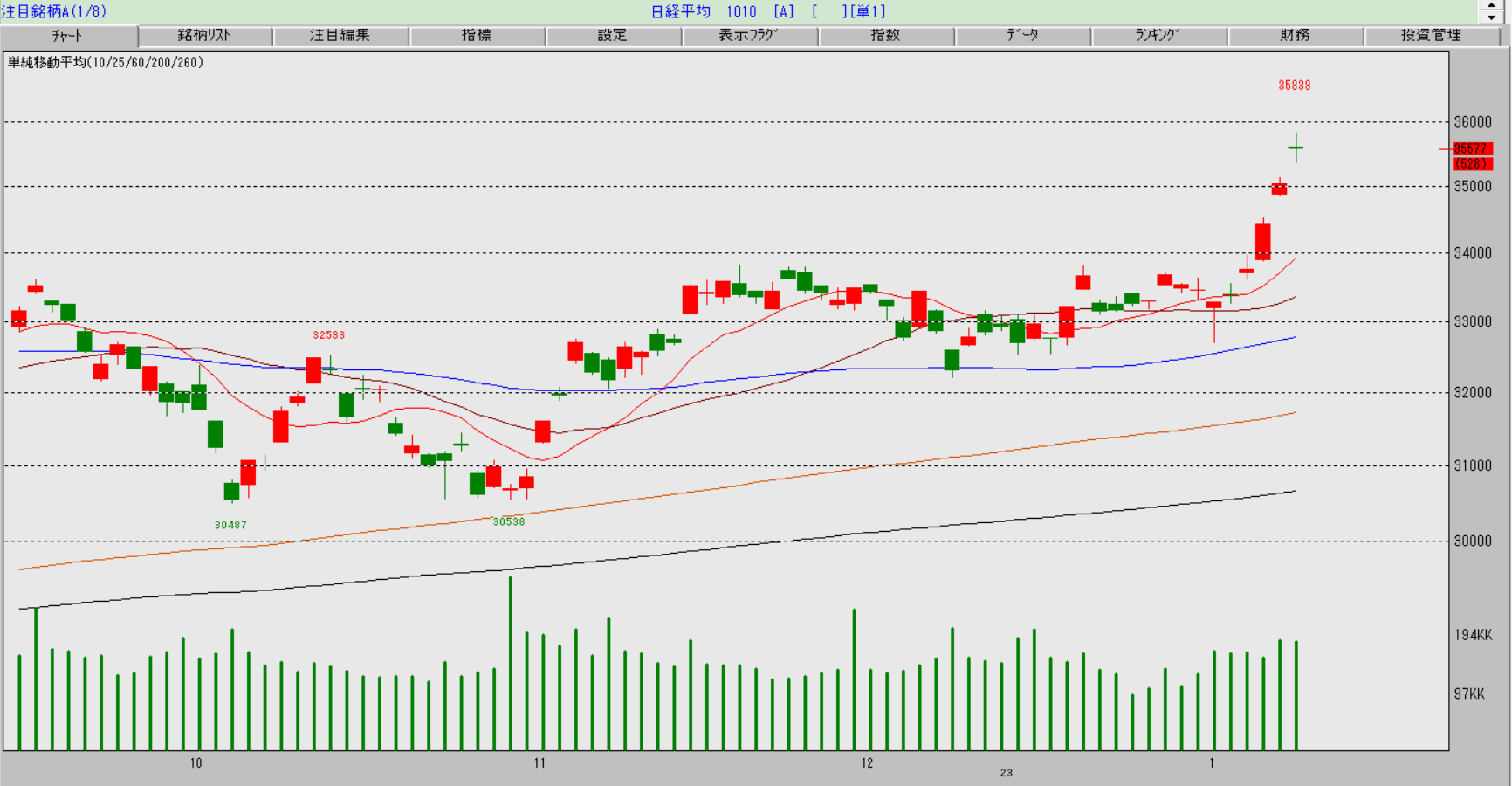Click the 97KK volume axis label
Image resolution: width=1512 pixels, height=786 pixels.
coord(1469,694)
